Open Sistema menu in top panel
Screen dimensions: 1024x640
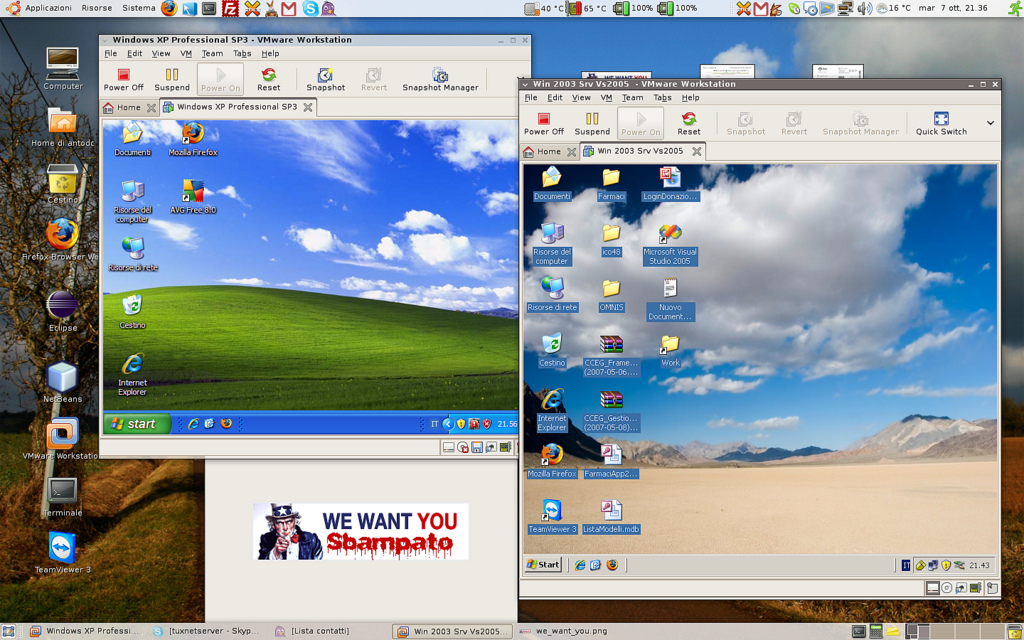click(x=138, y=8)
